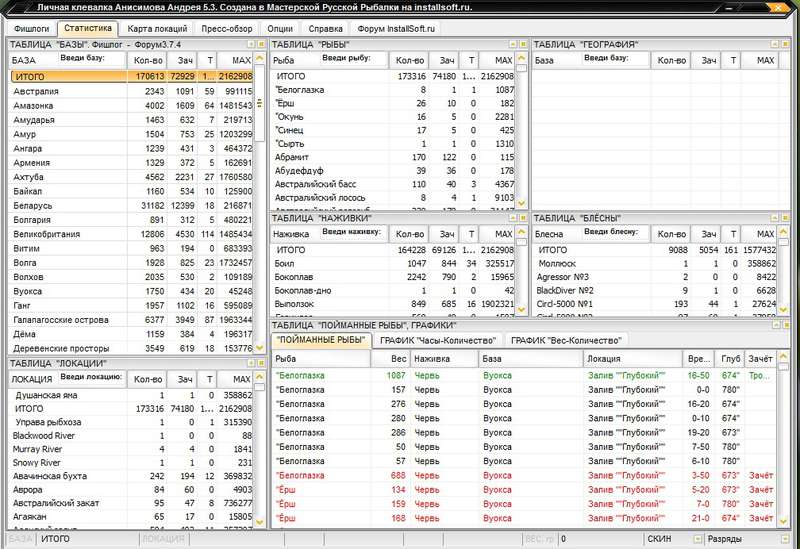800x549 pixels.
Task: Select the Австралийский басс fish row
Action: [394, 184]
